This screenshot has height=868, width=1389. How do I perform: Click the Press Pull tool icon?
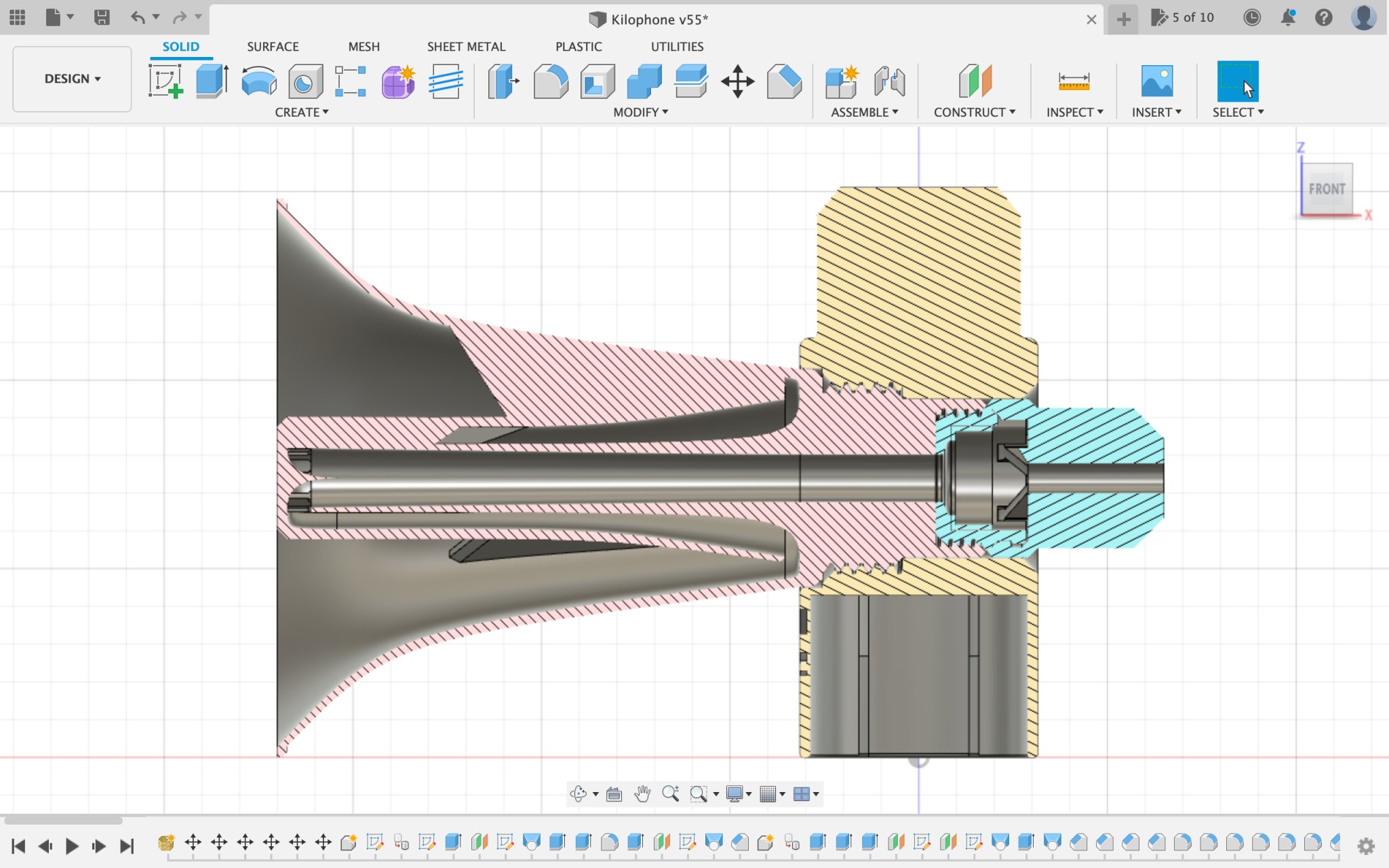503,81
